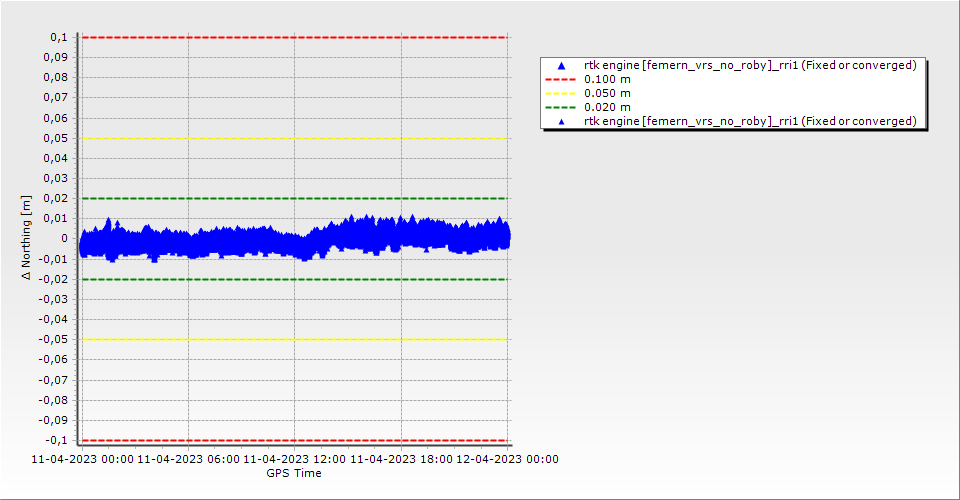This screenshot has height=500, width=960.
Task: Select the GPS Time axis title
Action: coord(293,473)
